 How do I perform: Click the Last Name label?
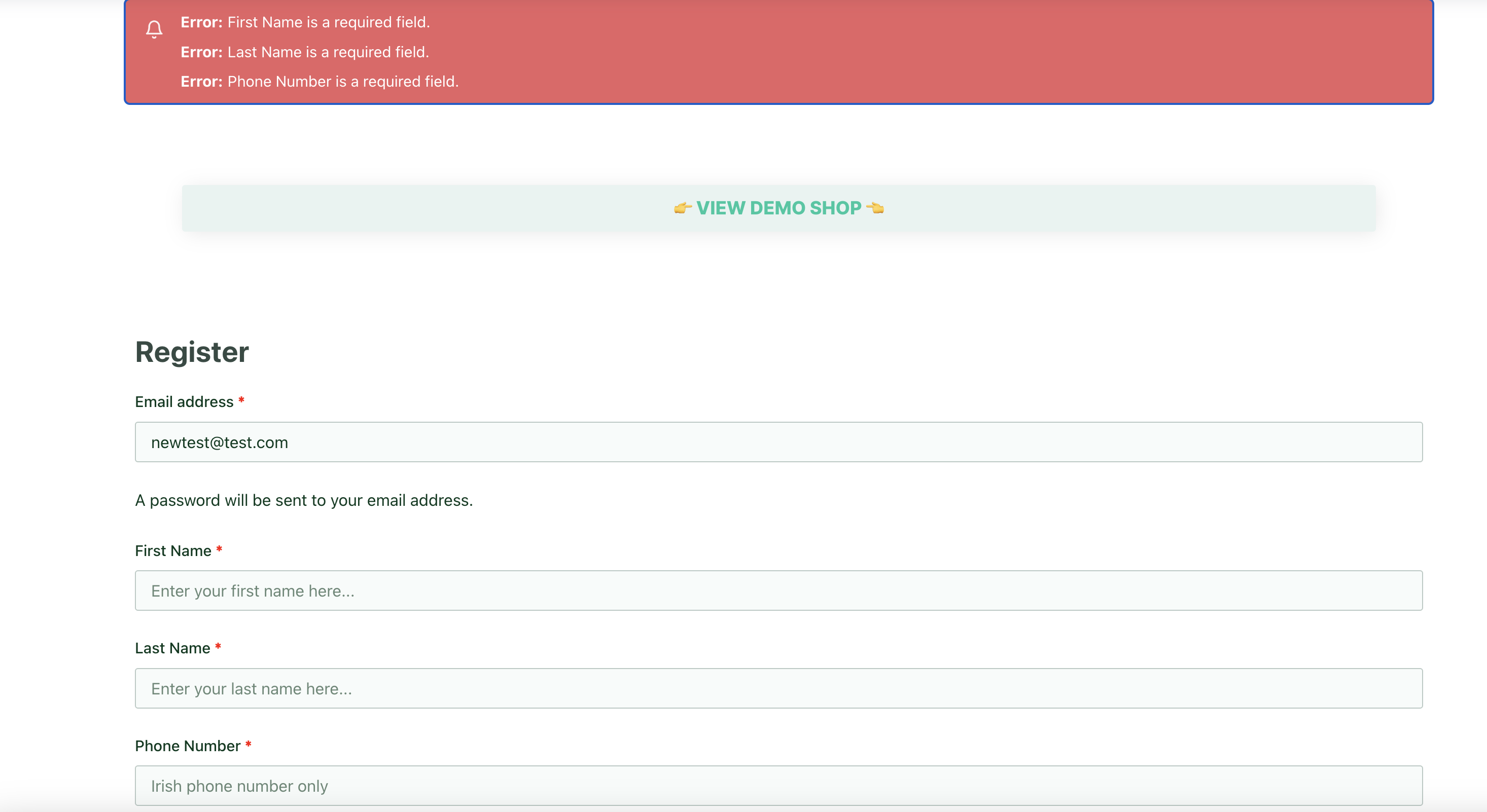click(172, 648)
